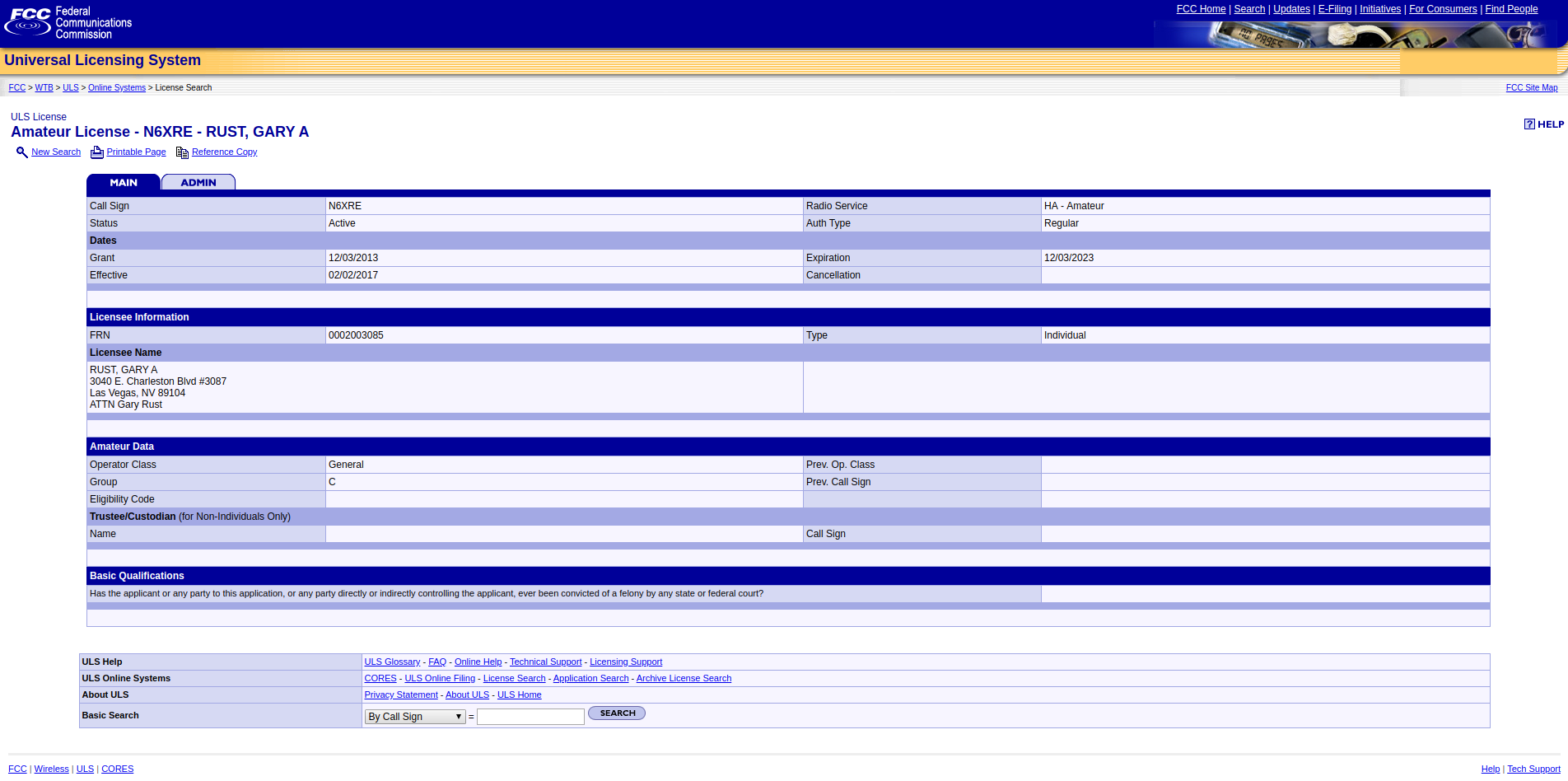This screenshot has width=1568, height=781.
Task: Go to FCC Home in top navigation
Action: (x=1201, y=9)
